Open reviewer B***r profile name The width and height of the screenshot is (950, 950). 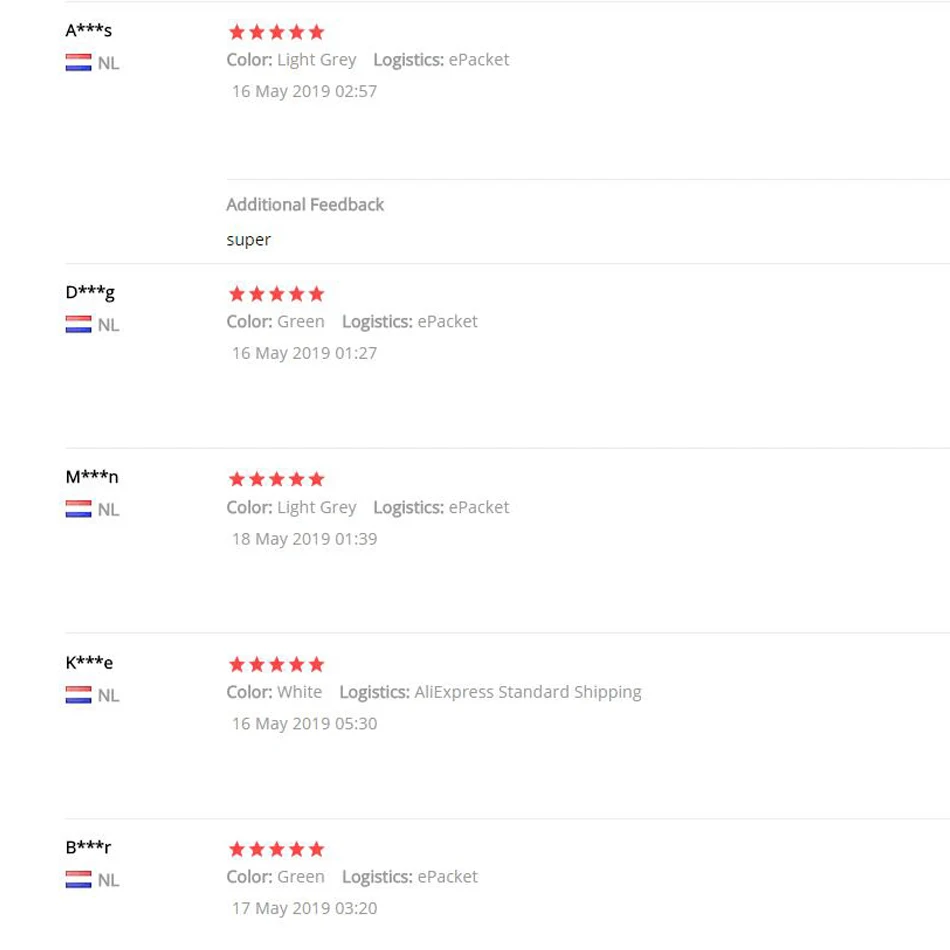click(x=88, y=847)
